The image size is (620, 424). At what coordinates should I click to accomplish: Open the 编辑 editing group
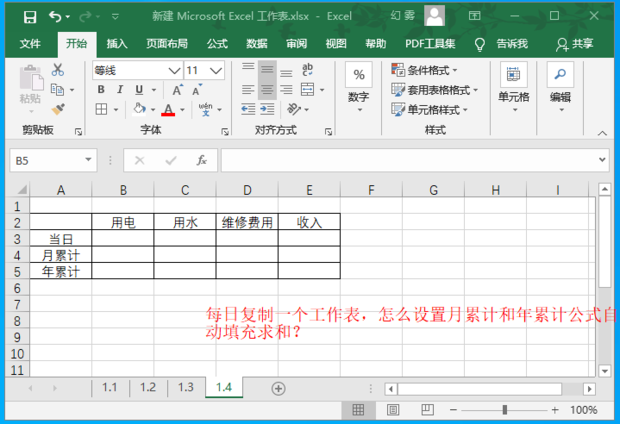[x=560, y=87]
